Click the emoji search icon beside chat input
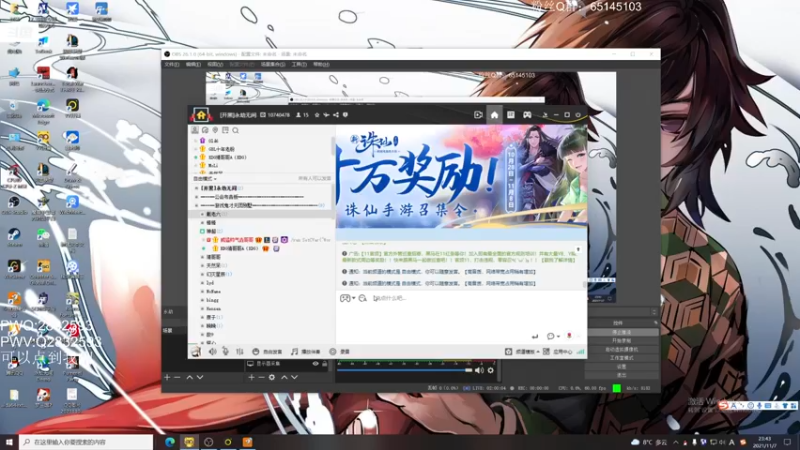 (x=362, y=298)
